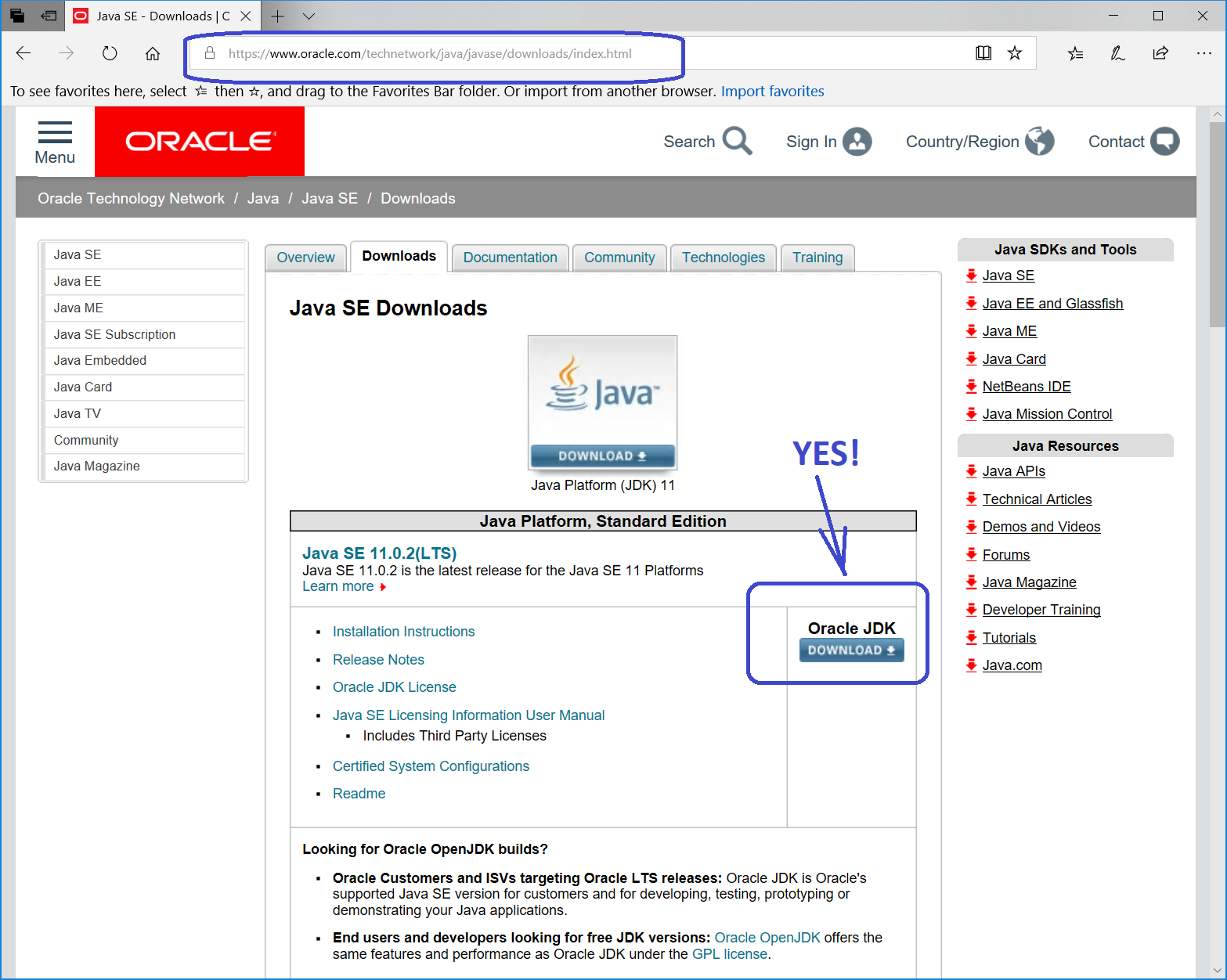Click the Import favorites link
Image resolution: width=1227 pixels, height=980 pixels.
772,91
